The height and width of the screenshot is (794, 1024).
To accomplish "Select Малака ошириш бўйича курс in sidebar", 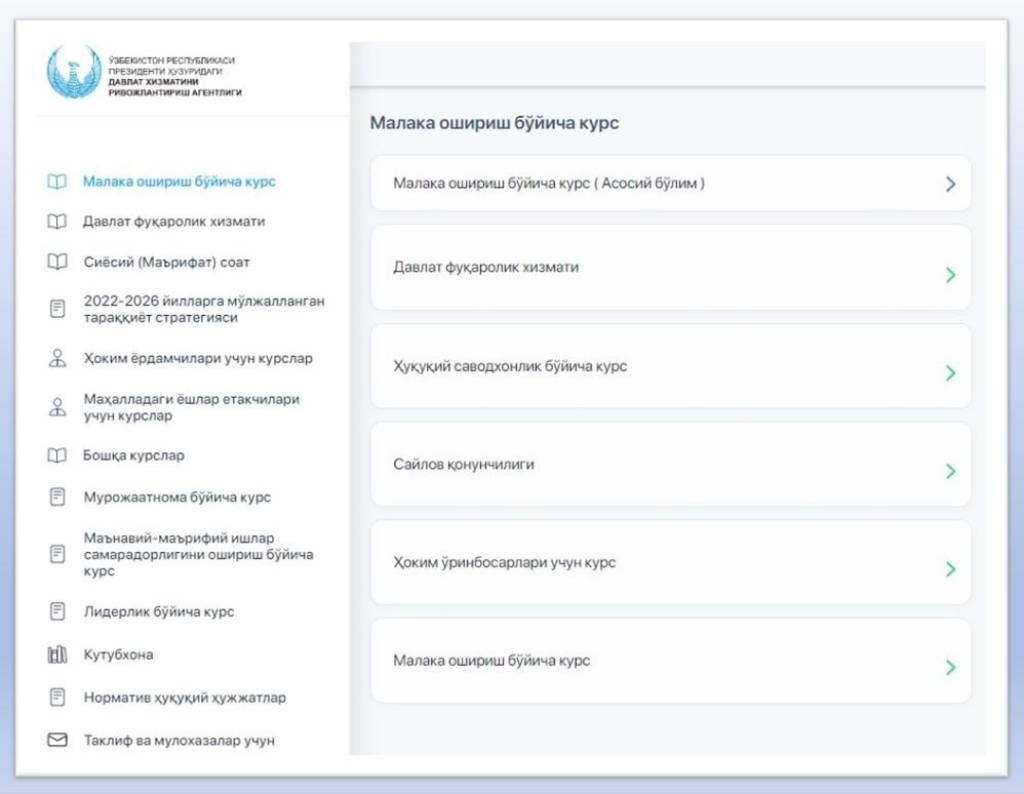I will tap(179, 182).
